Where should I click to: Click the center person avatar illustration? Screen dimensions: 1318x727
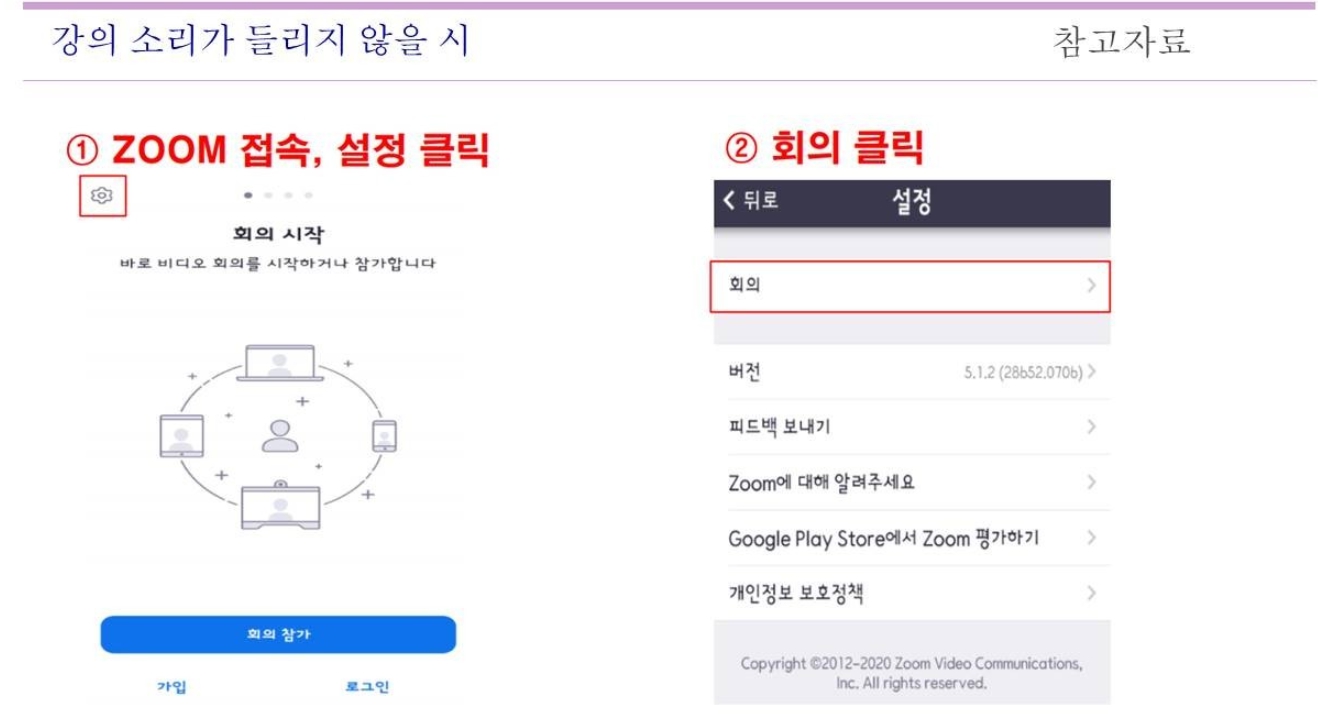(x=280, y=435)
